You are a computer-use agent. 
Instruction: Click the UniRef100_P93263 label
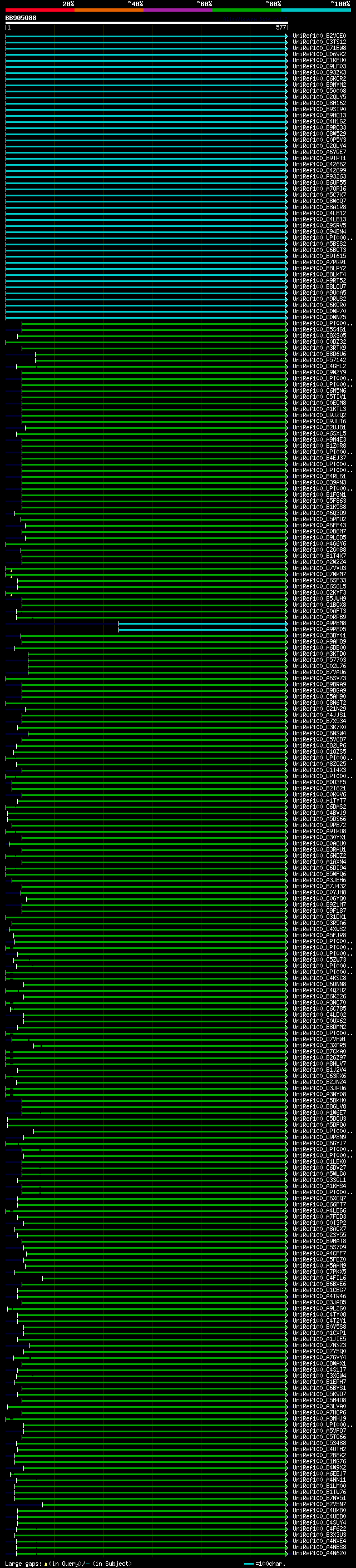pos(319,176)
